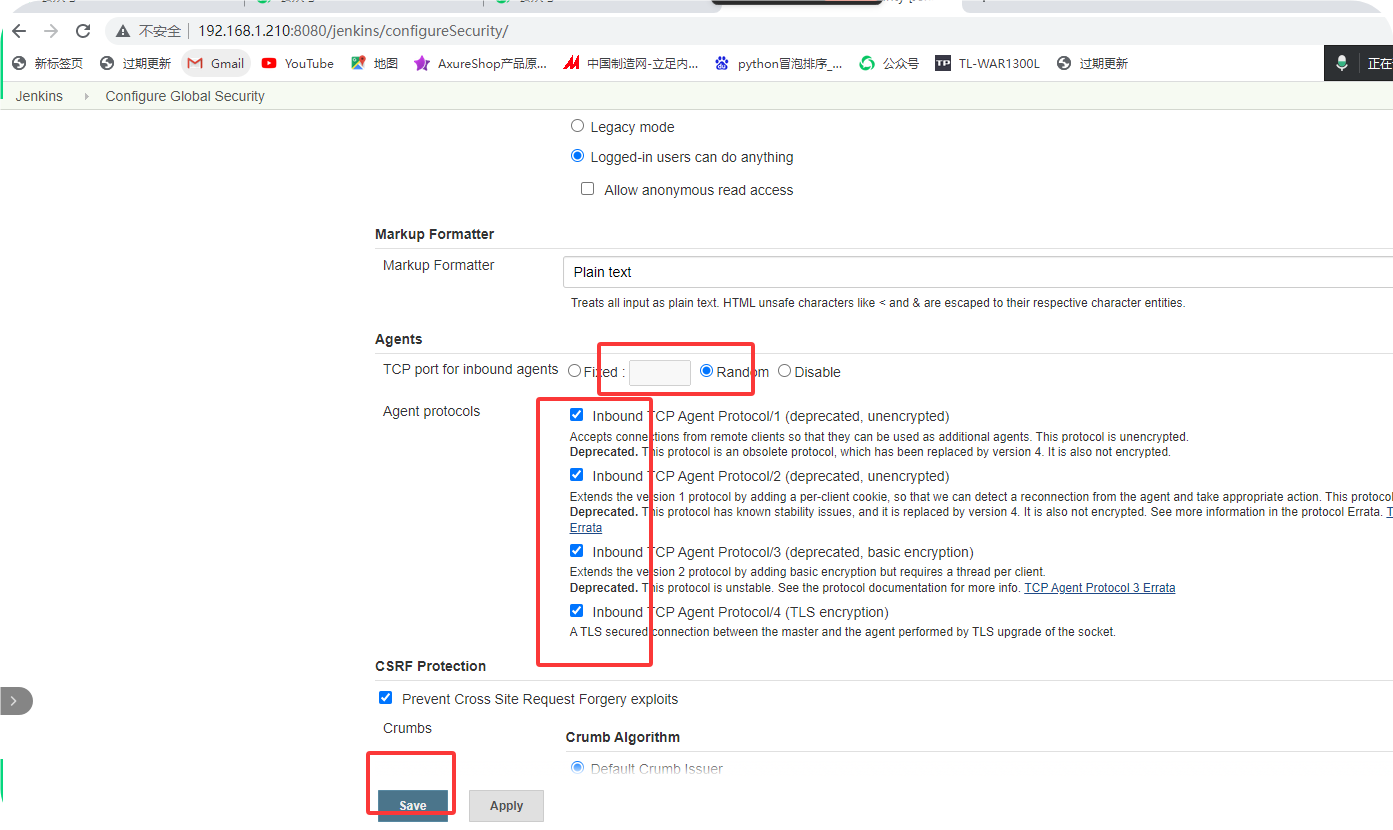Click the Fixed port number field
The width and height of the screenshot is (1393, 830).
(x=660, y=373)
